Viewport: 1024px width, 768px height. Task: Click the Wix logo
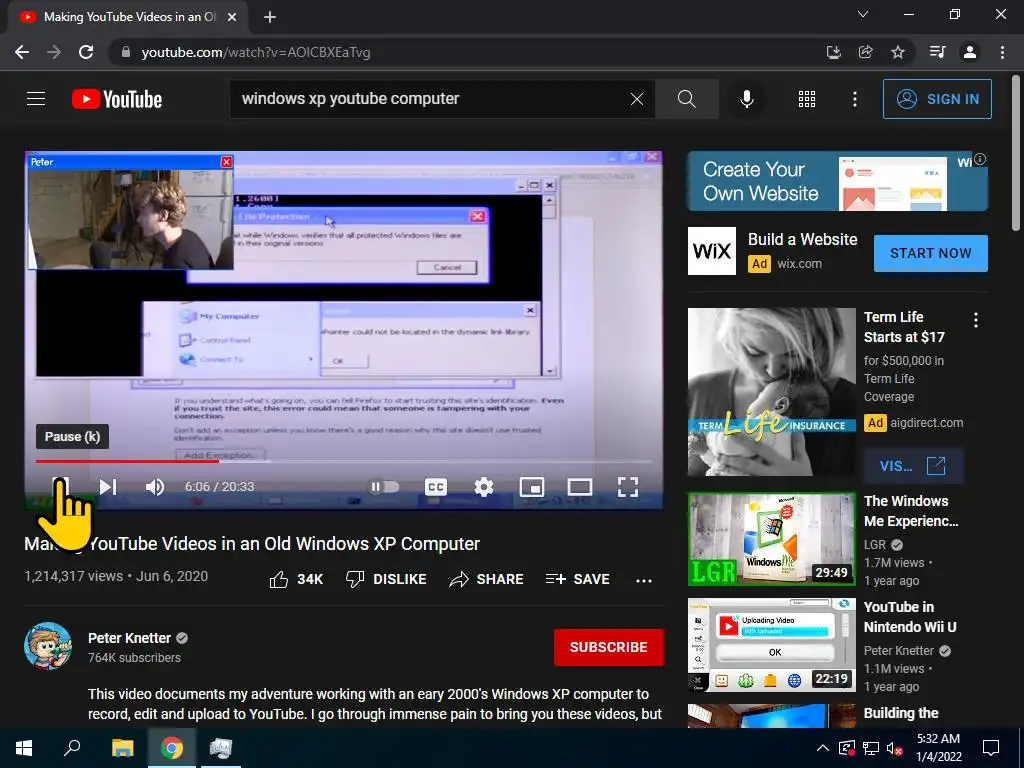(712, 251)
